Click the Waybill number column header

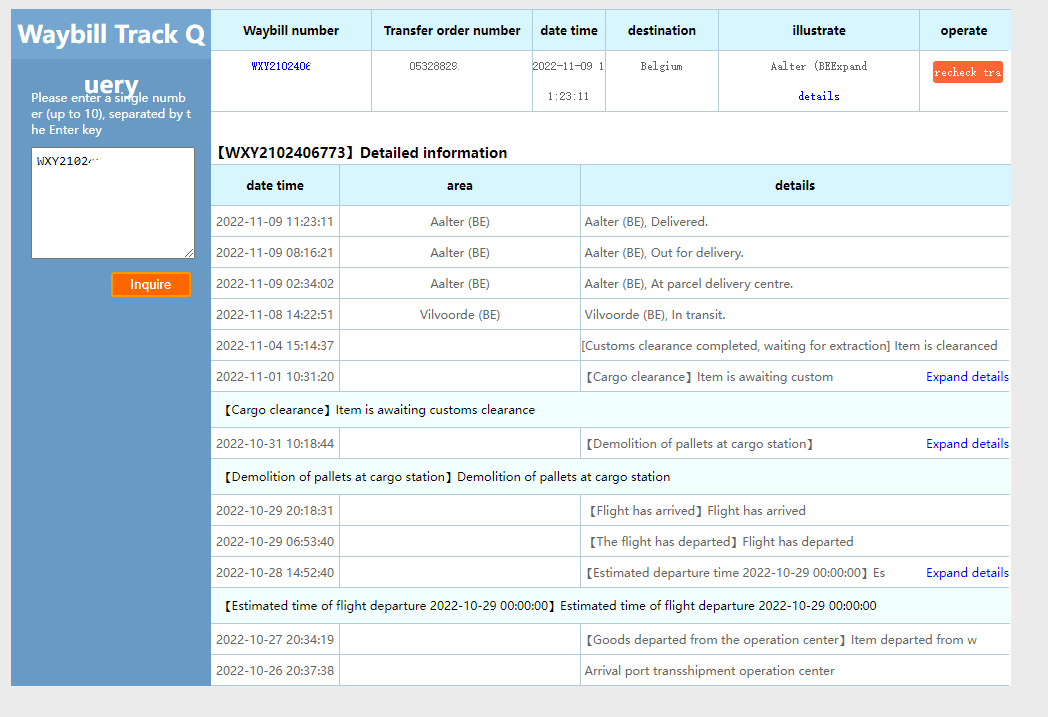[x=291, y=31]
